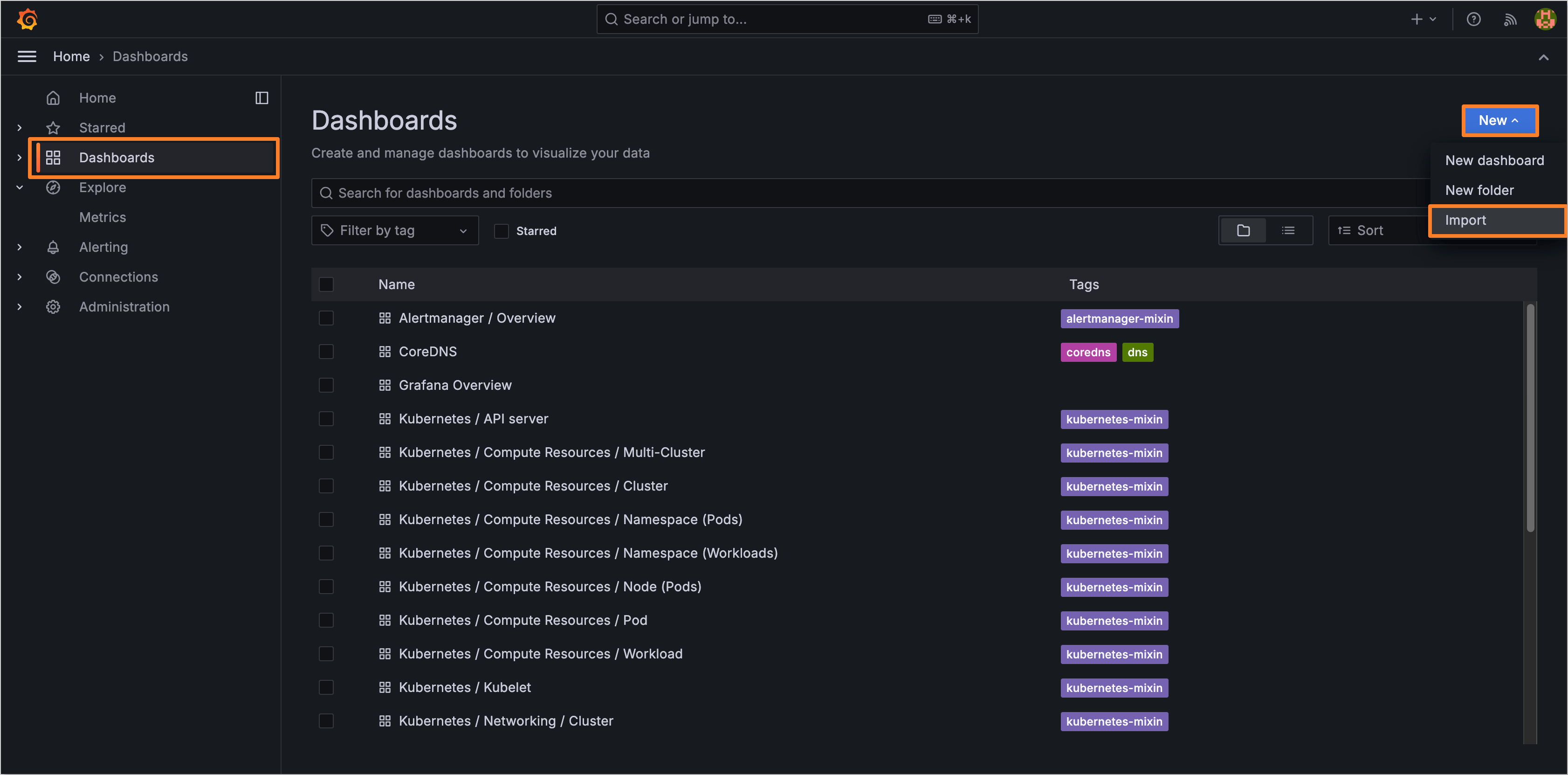The width and height of the screenshot is (1568, 775).
Task: Select New folder from the menu
Action: point(1479,190)
